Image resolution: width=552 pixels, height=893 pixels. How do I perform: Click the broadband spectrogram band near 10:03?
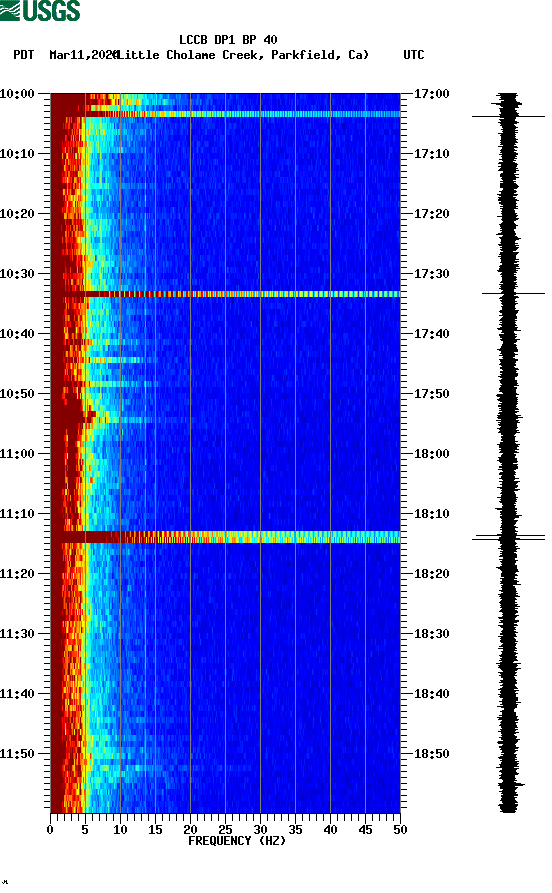pyautogui.click(x=226, y=114)
